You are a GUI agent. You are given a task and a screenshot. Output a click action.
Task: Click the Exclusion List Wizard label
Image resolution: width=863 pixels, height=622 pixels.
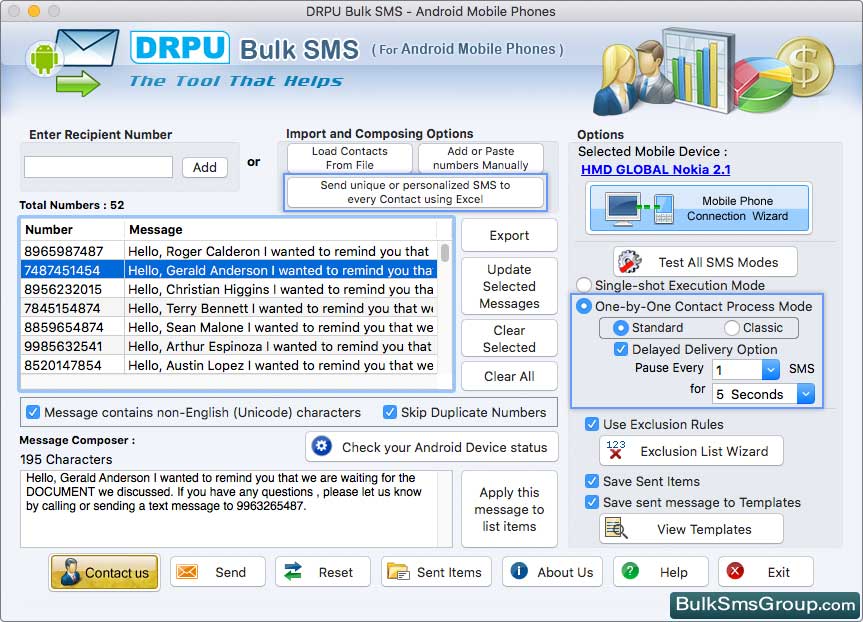704,451
